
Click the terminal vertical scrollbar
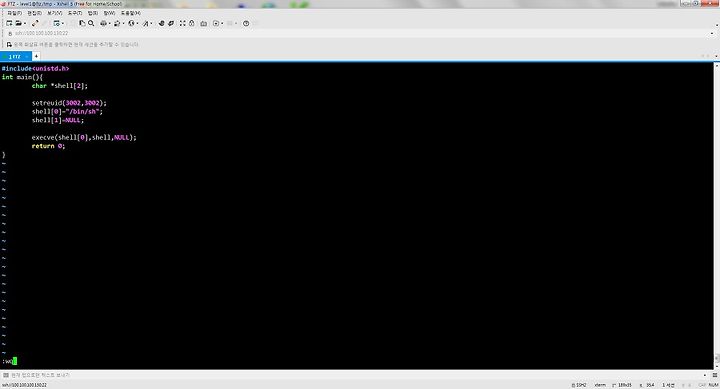[x=716, y=216]
